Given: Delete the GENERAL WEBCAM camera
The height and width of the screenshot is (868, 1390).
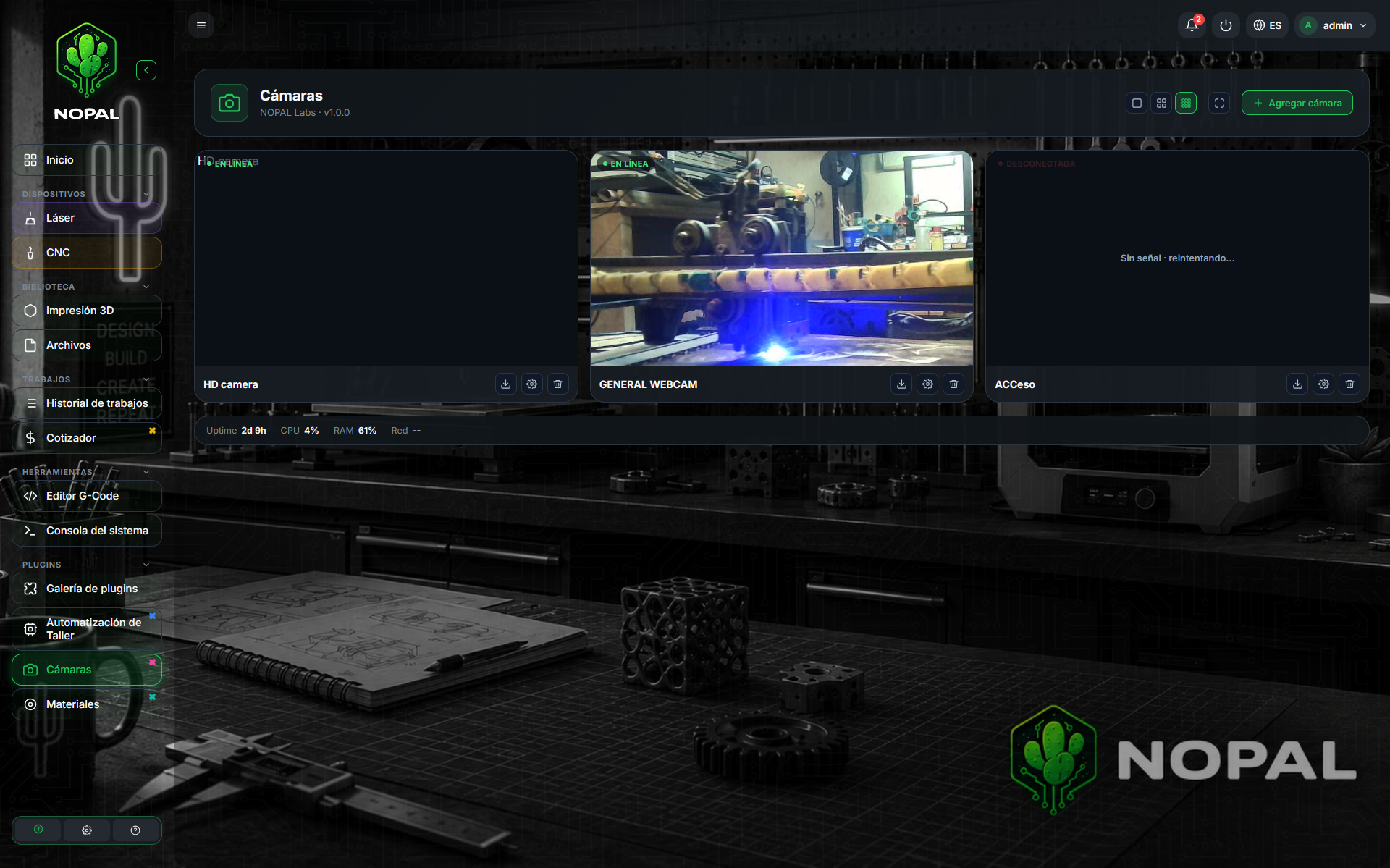Looking at the screenshot, I should point(953,384).
